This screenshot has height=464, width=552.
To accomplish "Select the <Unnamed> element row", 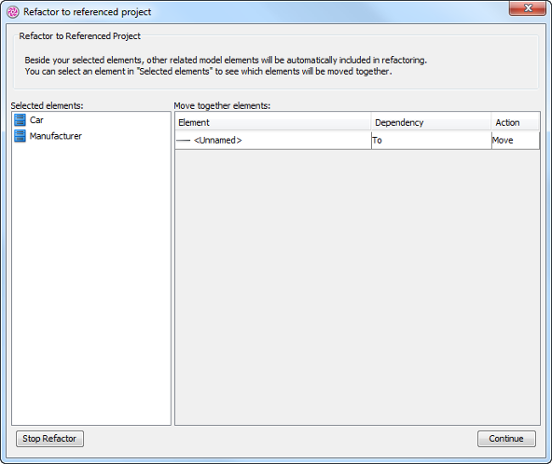I will 357,140.
